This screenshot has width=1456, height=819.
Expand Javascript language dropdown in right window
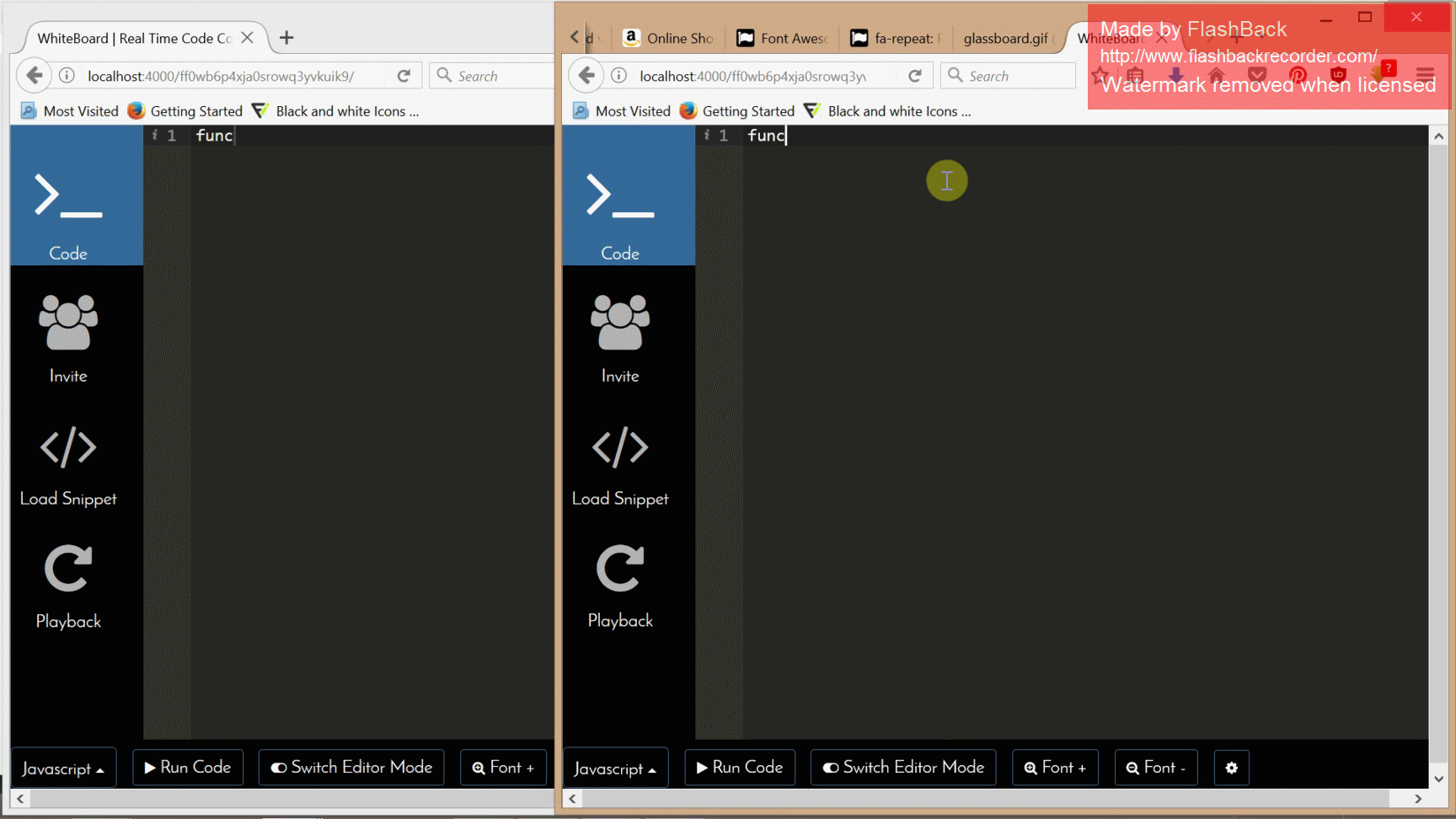point(615,768)
